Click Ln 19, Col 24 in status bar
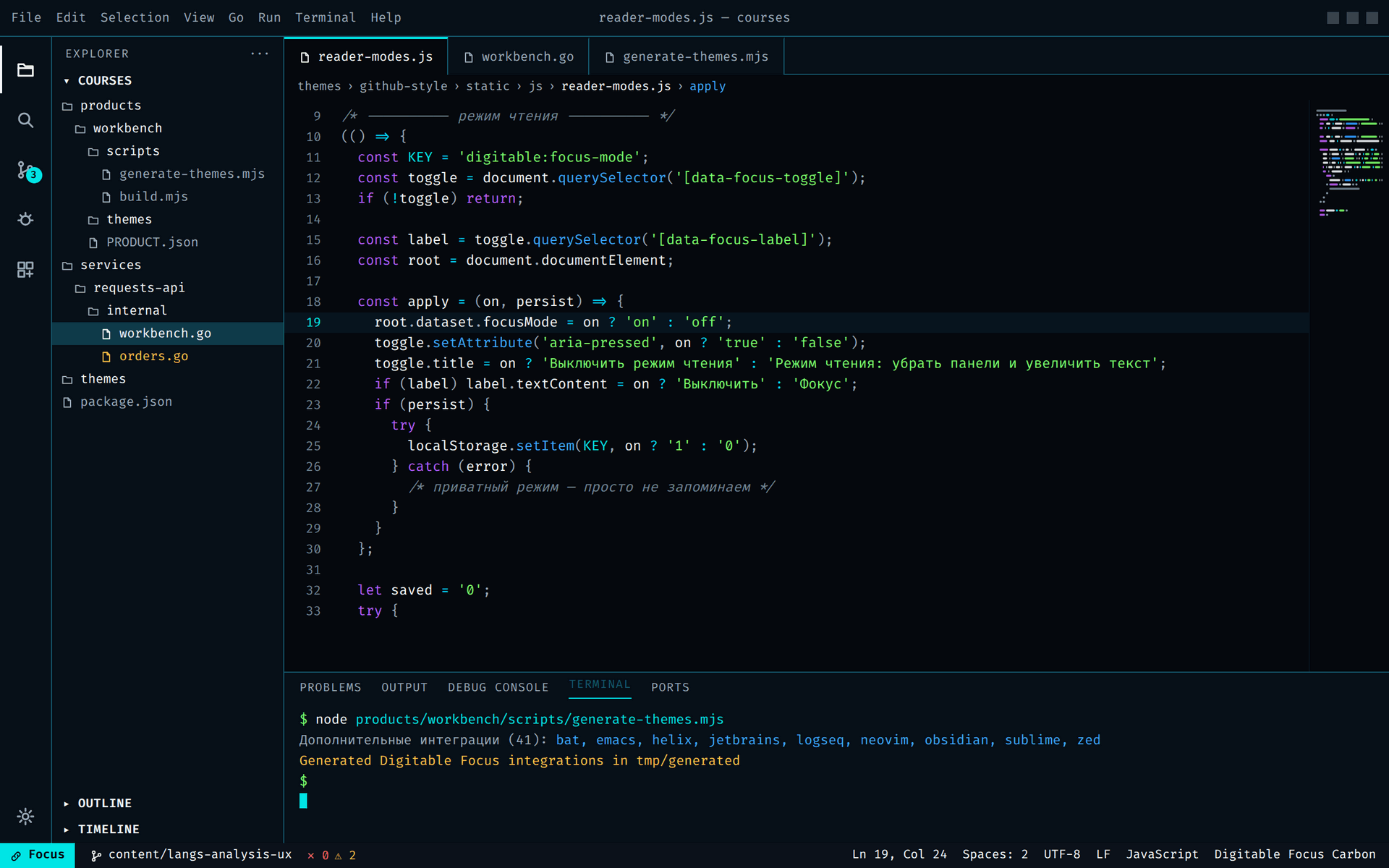This screenshot has height=868, width=1389. (899, 855)
